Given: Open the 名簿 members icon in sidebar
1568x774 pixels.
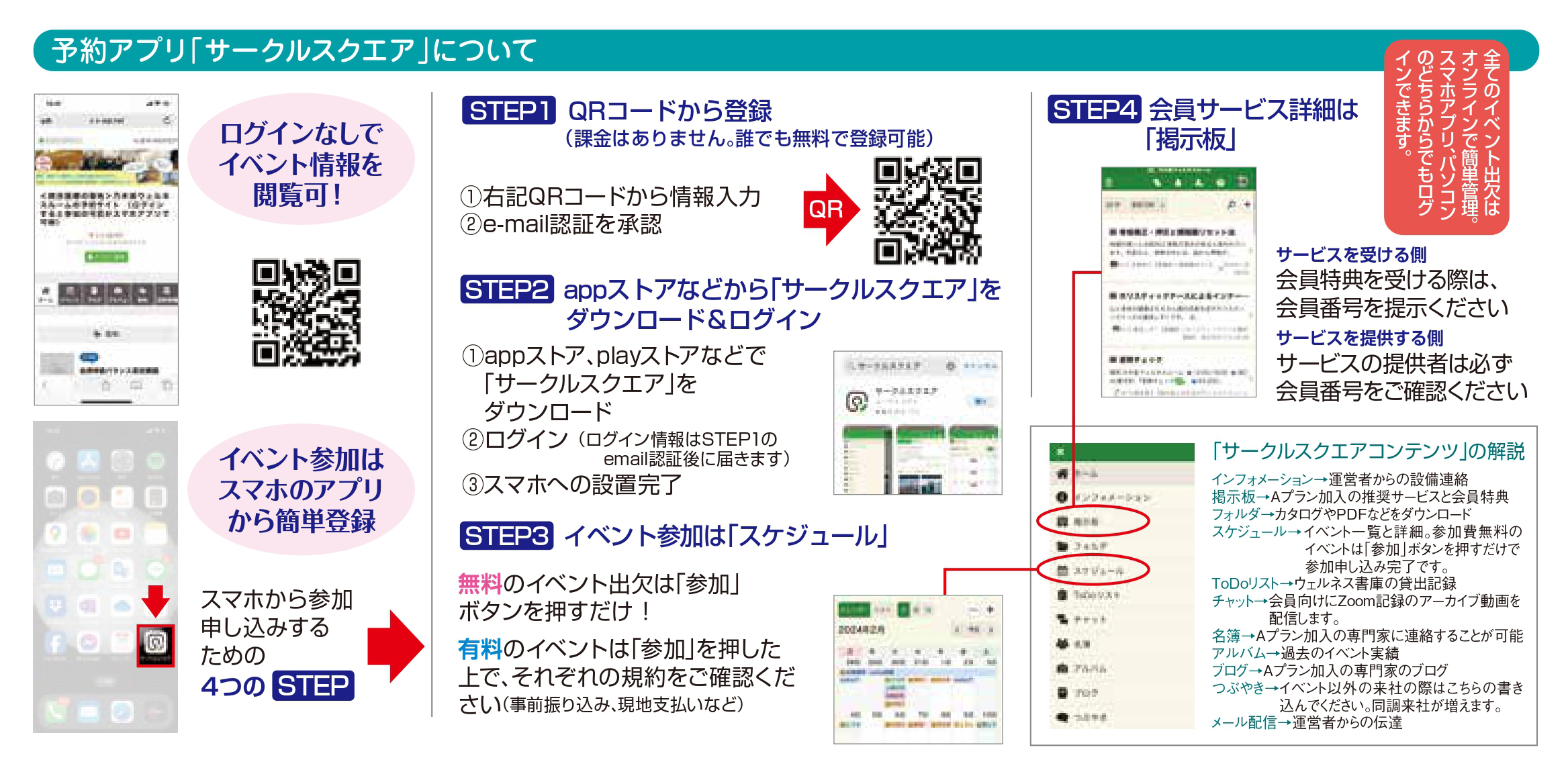Looking at the screenshot, I should 1062,644.
